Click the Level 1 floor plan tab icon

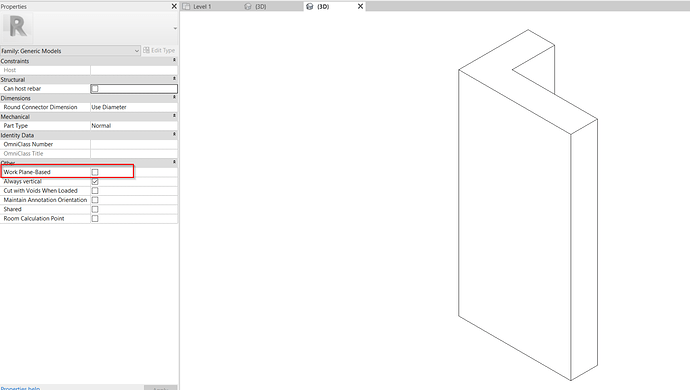pyautogui.click(x=186, y=7)
